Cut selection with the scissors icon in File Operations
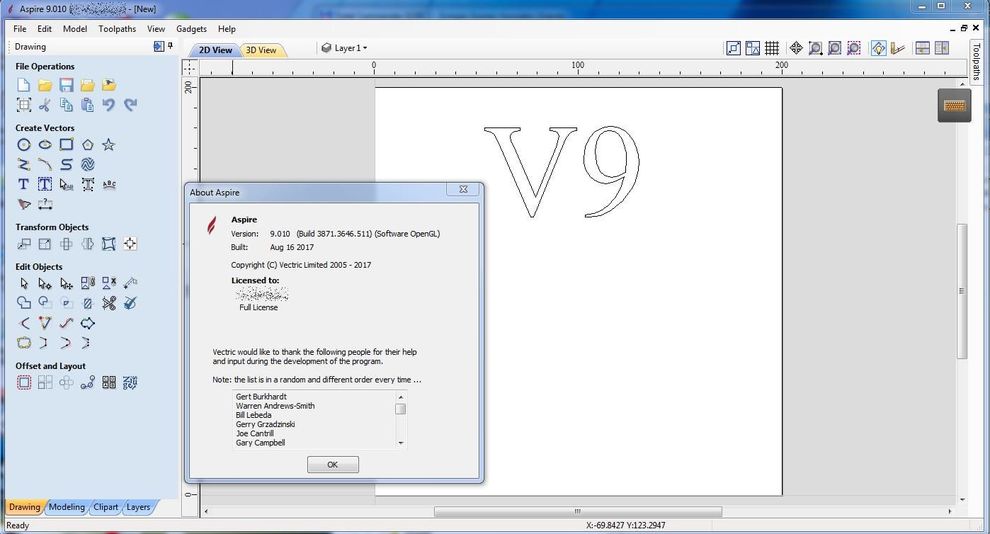The width and height of the screenshot is (990, 534). [x=45, y=105]
